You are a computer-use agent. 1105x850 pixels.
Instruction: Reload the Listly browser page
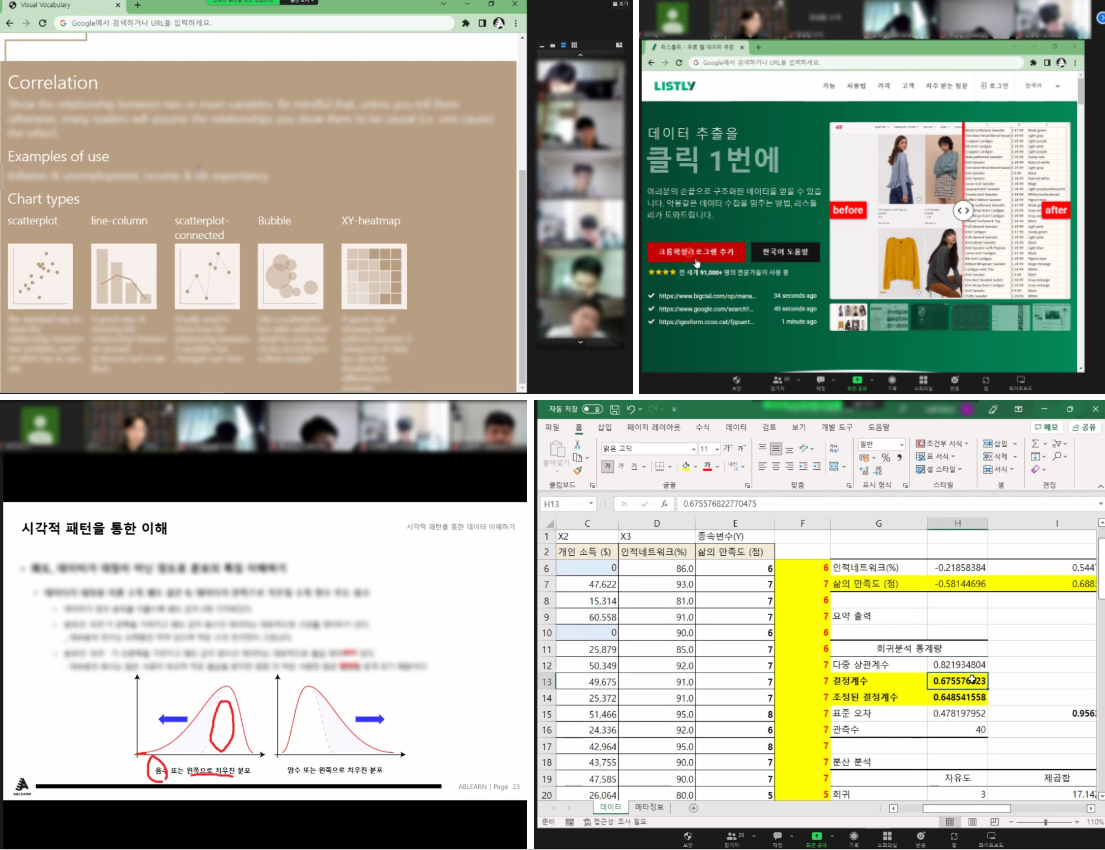pyautogui.click(x=679, y=63)
